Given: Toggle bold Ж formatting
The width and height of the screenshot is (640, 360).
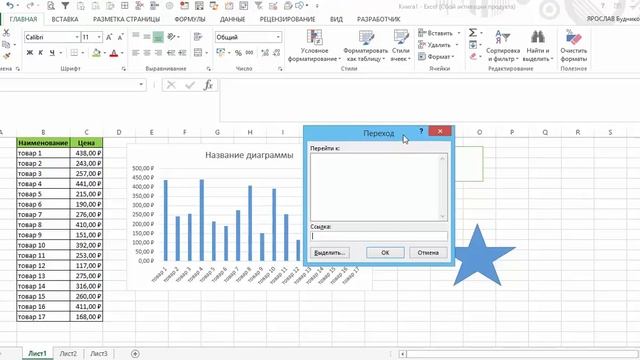Looking at the screenshot, I should coord(29,53).
